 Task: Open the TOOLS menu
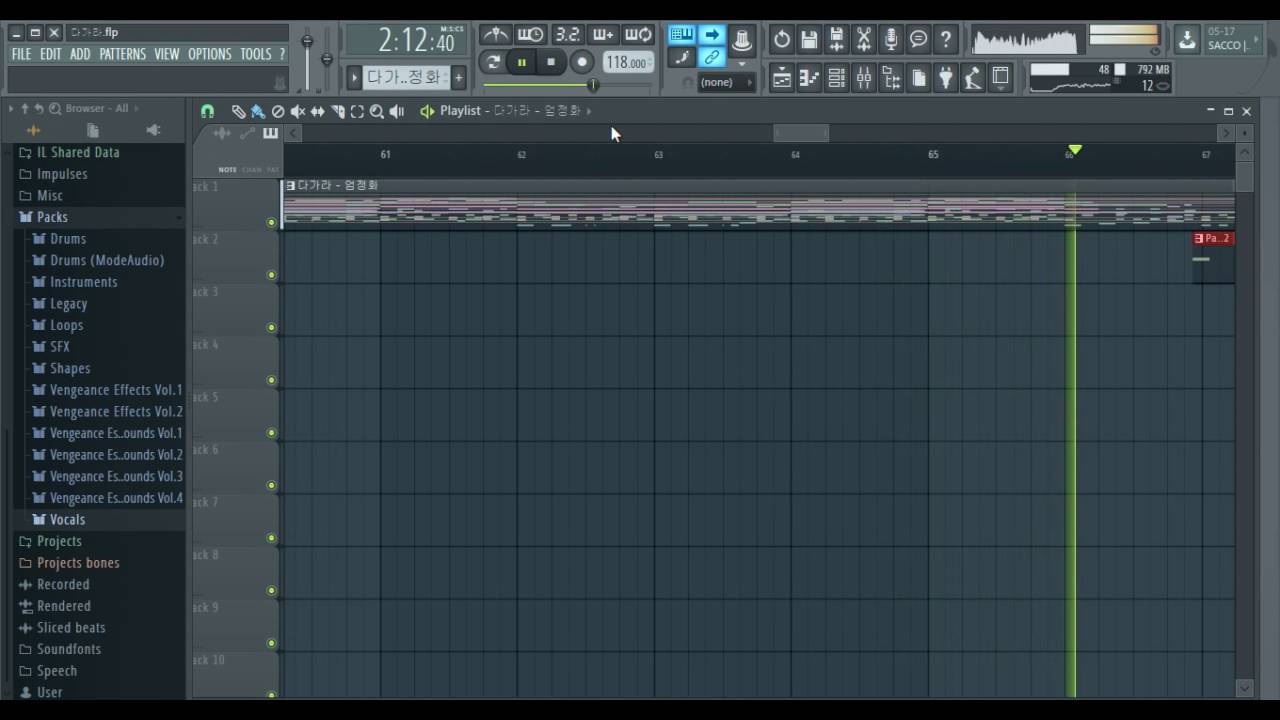click(x=256, y=54)
